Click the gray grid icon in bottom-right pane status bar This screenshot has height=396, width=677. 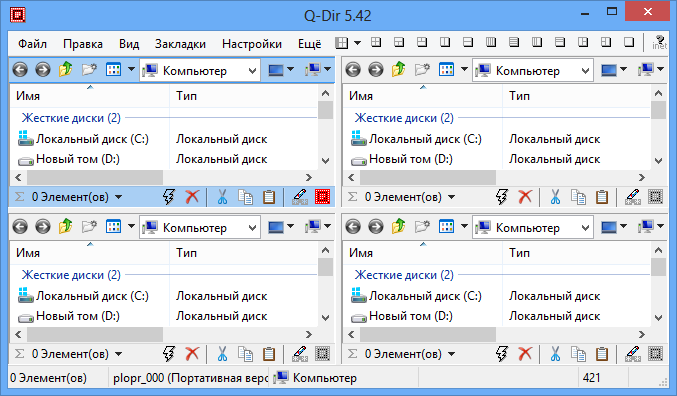pos(655,354)
